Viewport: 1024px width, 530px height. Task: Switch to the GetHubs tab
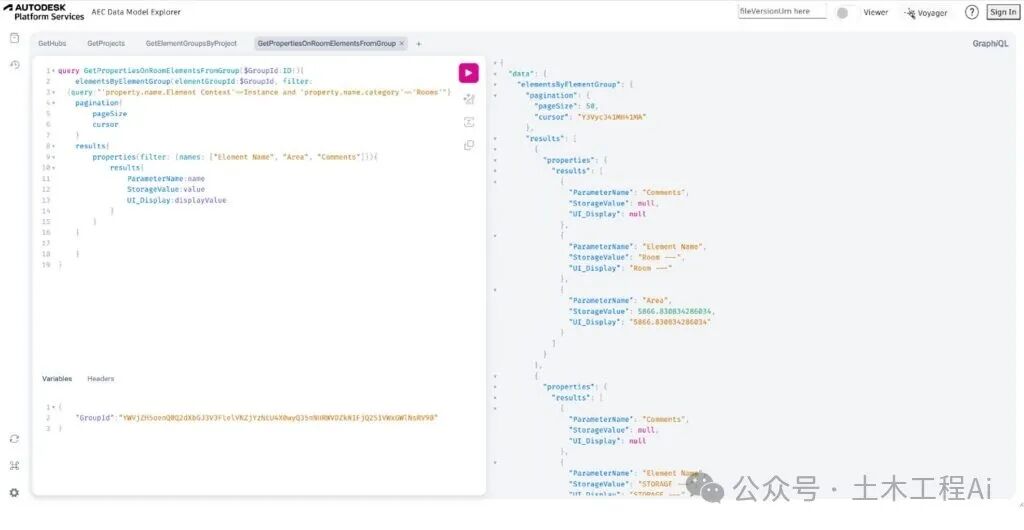pos(52,44)
